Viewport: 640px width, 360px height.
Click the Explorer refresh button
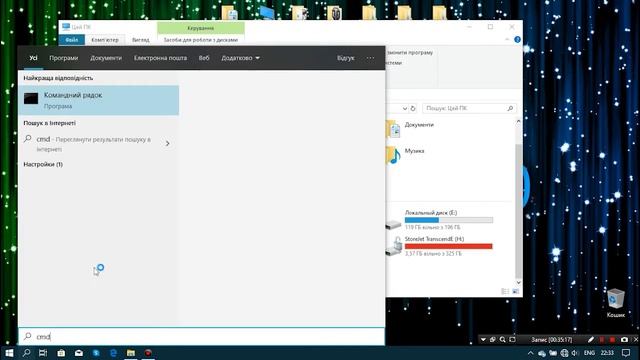413,109
